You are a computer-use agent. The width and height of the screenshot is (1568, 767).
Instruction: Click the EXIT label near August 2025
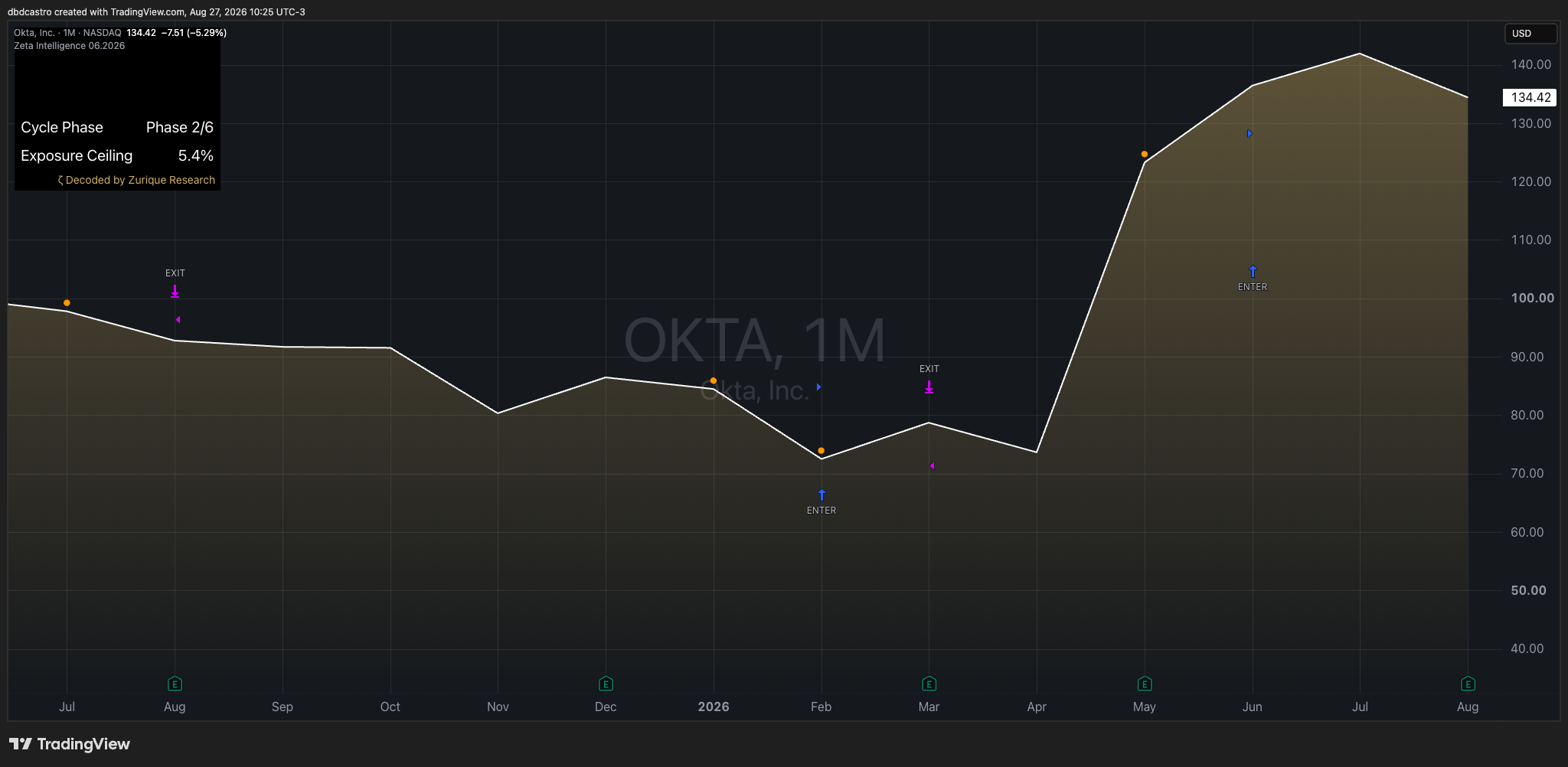click(175, 273)
